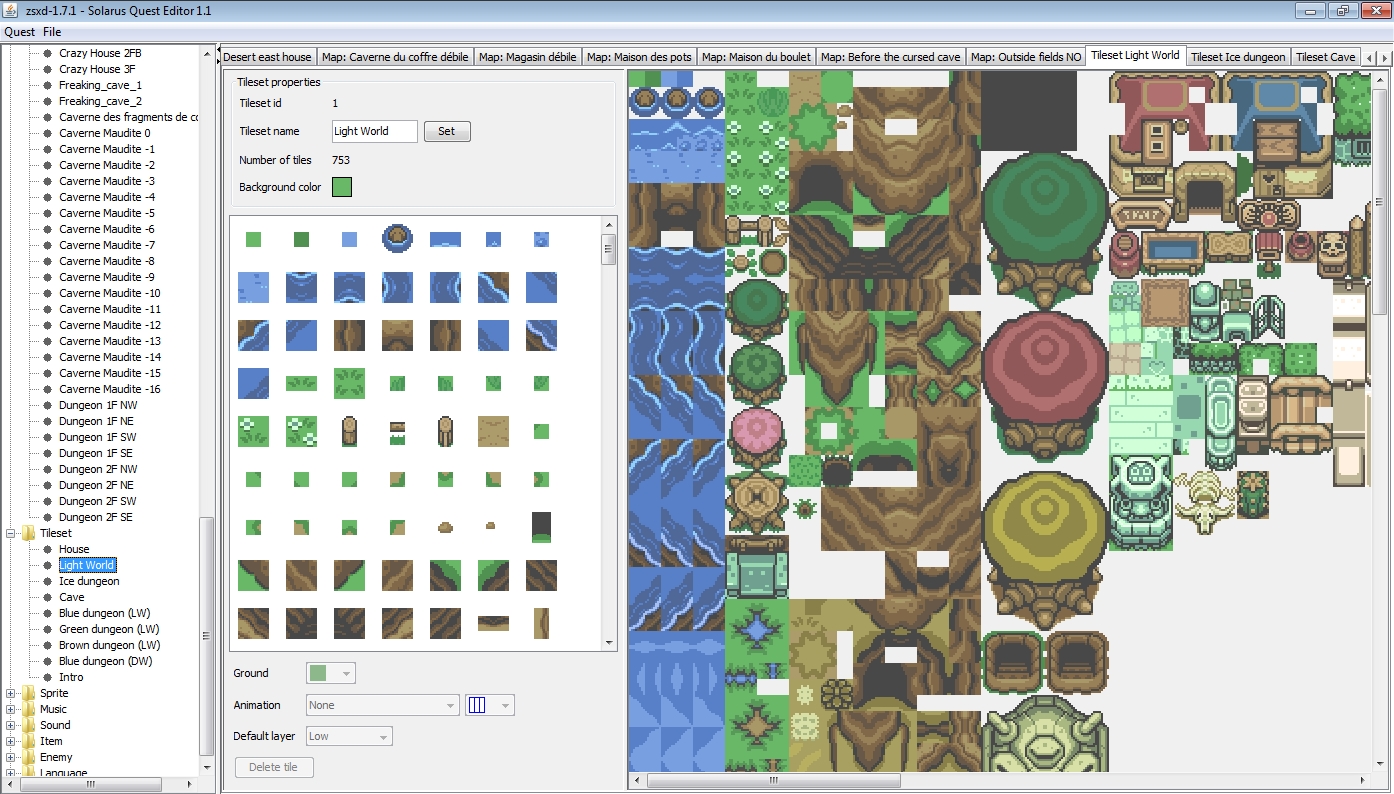Select the small pink tree tile
This screenshot has height=794, width=1394.
757,438
